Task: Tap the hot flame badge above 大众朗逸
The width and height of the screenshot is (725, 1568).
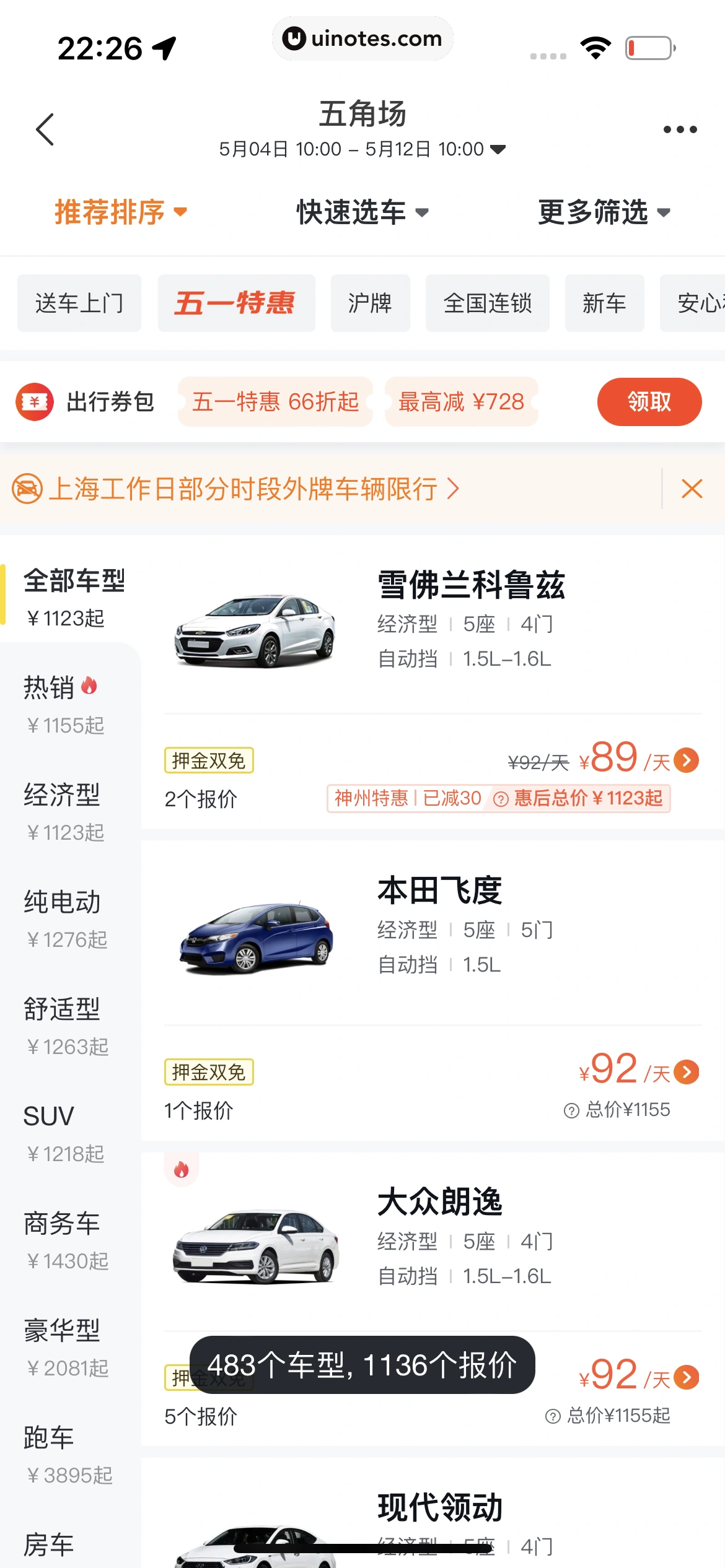Action: (181, 1169)
